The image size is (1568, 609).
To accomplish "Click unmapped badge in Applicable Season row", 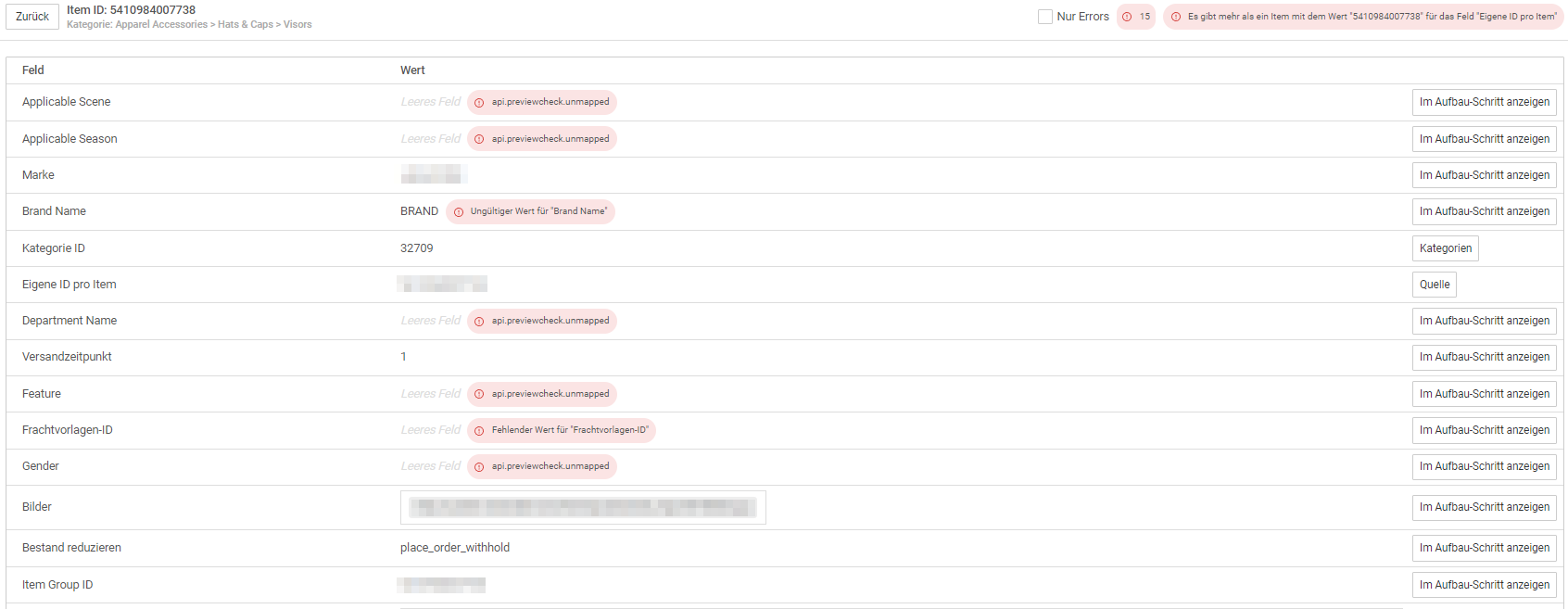I will coord(542,139).
